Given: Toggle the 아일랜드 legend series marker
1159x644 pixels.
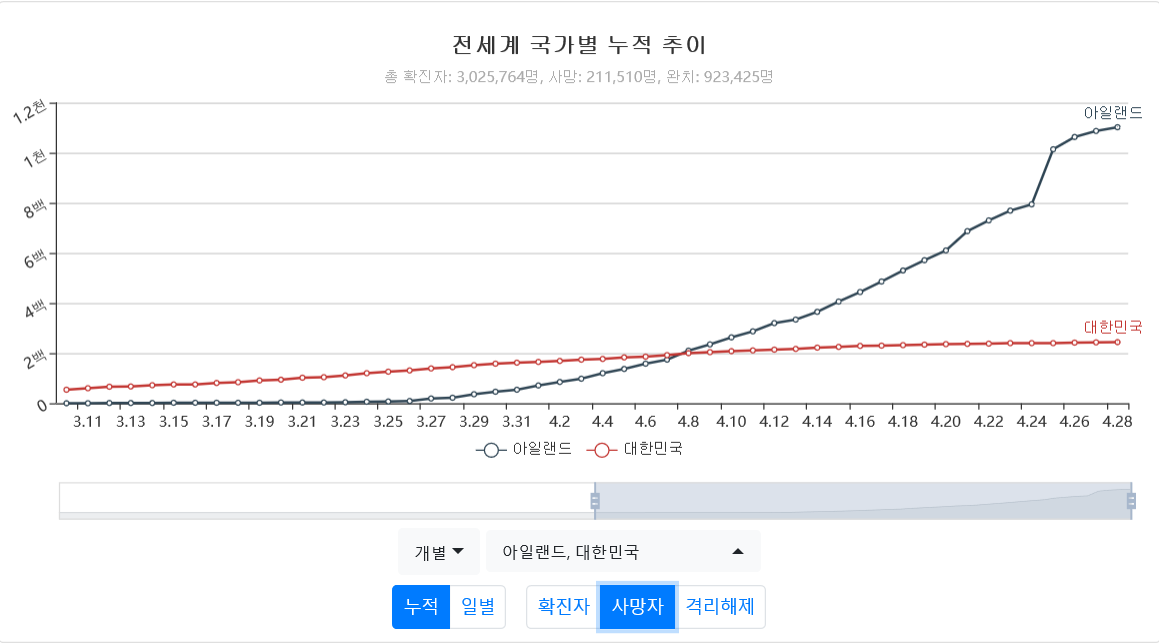Looking at the screenshot, I should coord(491,450).
